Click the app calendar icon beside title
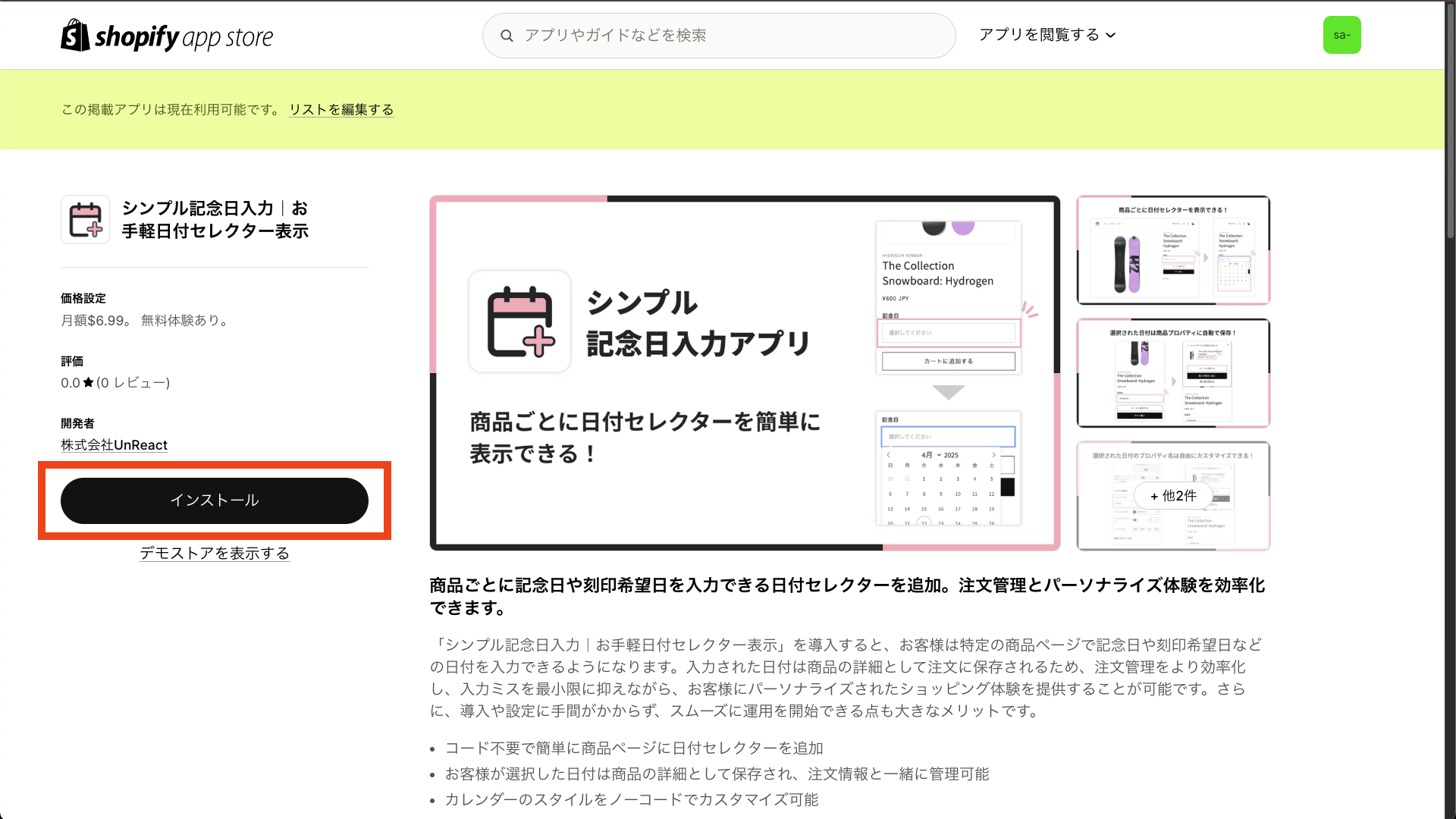This screenshot has width=1456, height=819. pos(85,220)
